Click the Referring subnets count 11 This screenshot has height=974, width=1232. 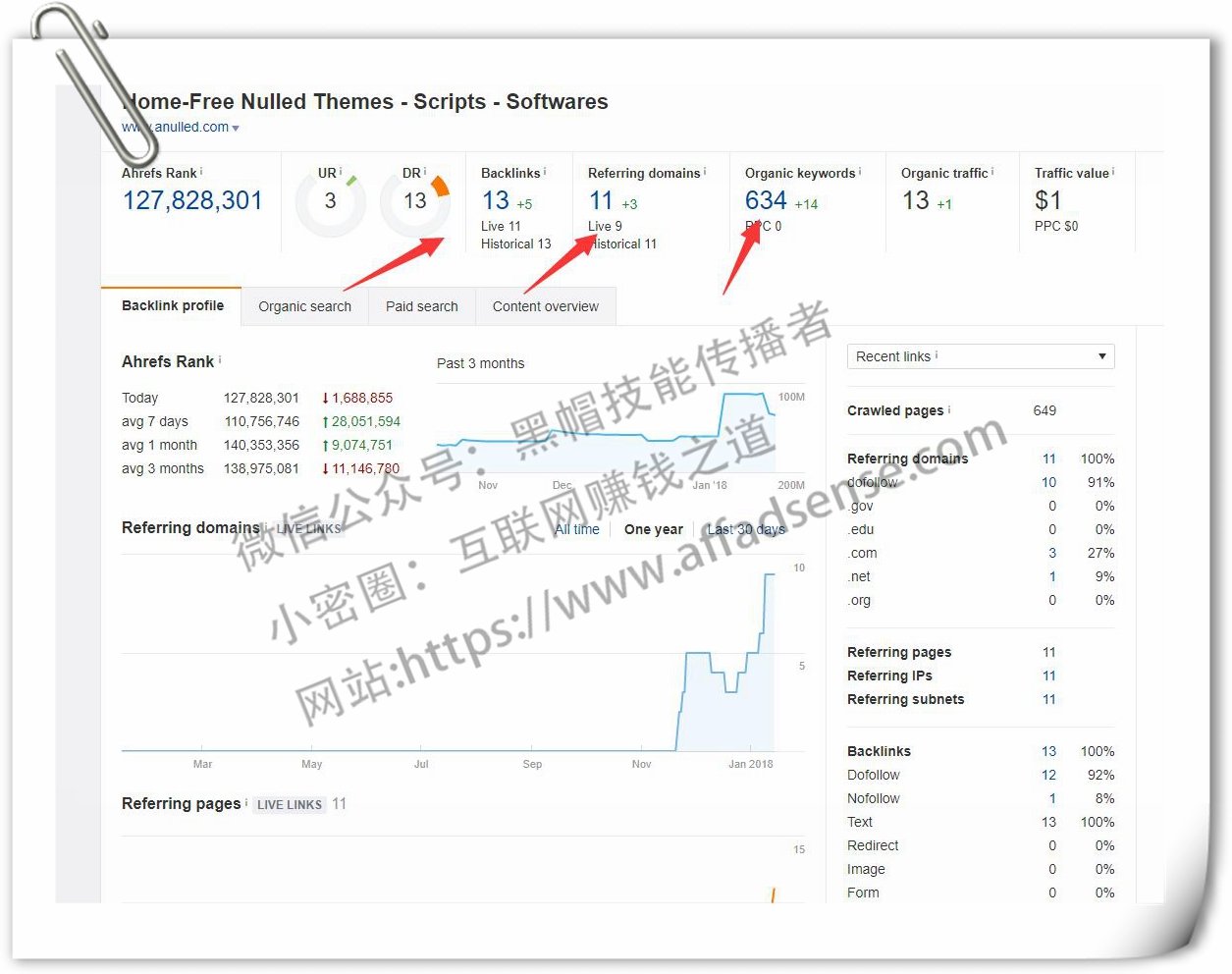click(1049, 699)
